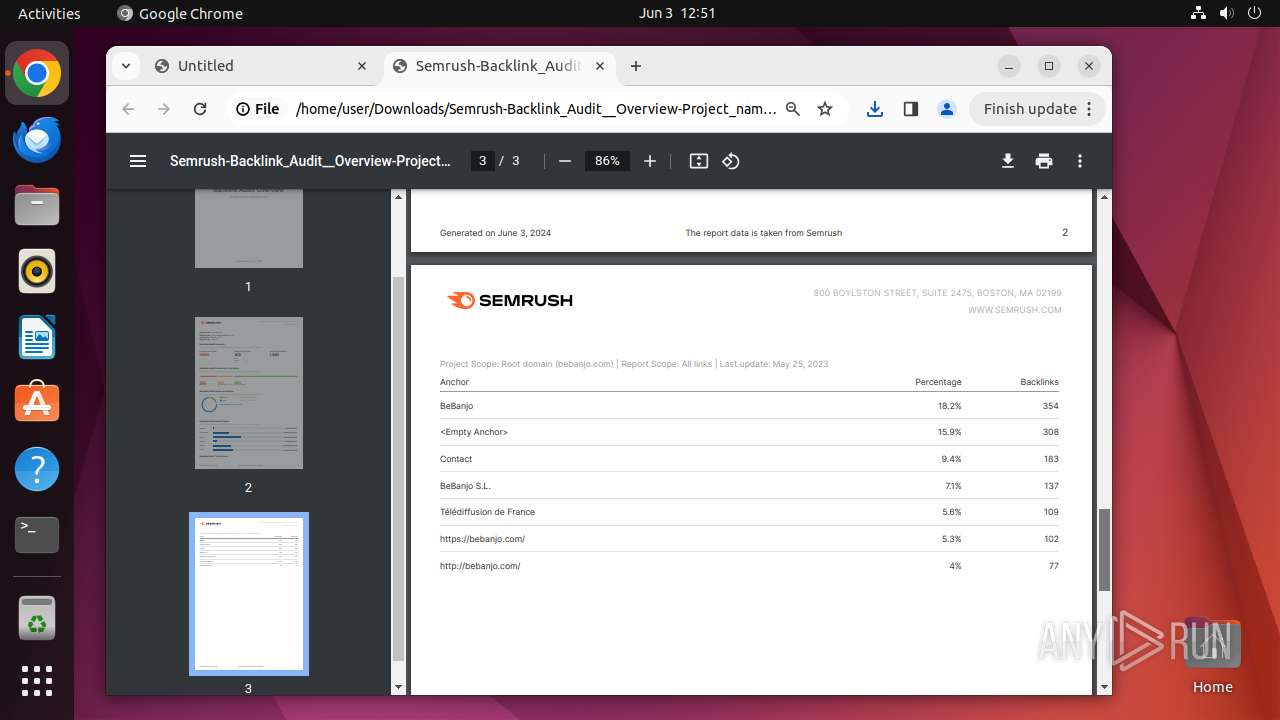Open Activities overview

49,13
